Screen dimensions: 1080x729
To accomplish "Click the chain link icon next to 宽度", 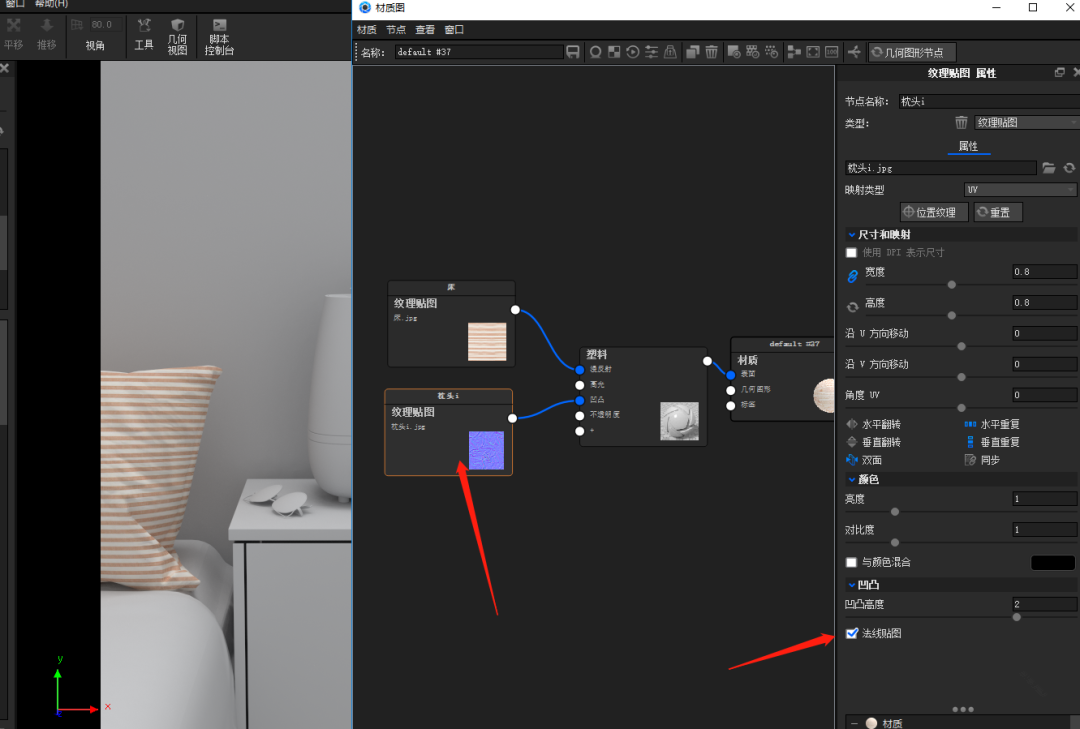I will point(853,275).
